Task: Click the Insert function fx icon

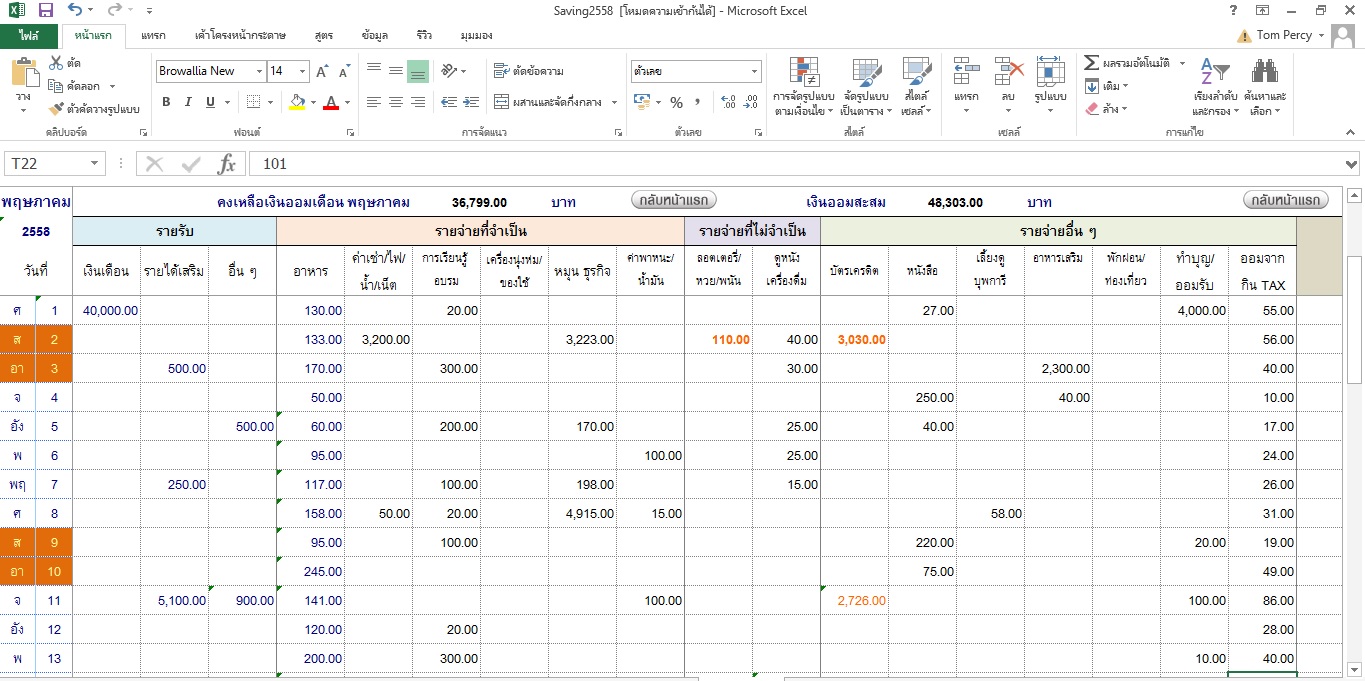Action: (227, 164)
